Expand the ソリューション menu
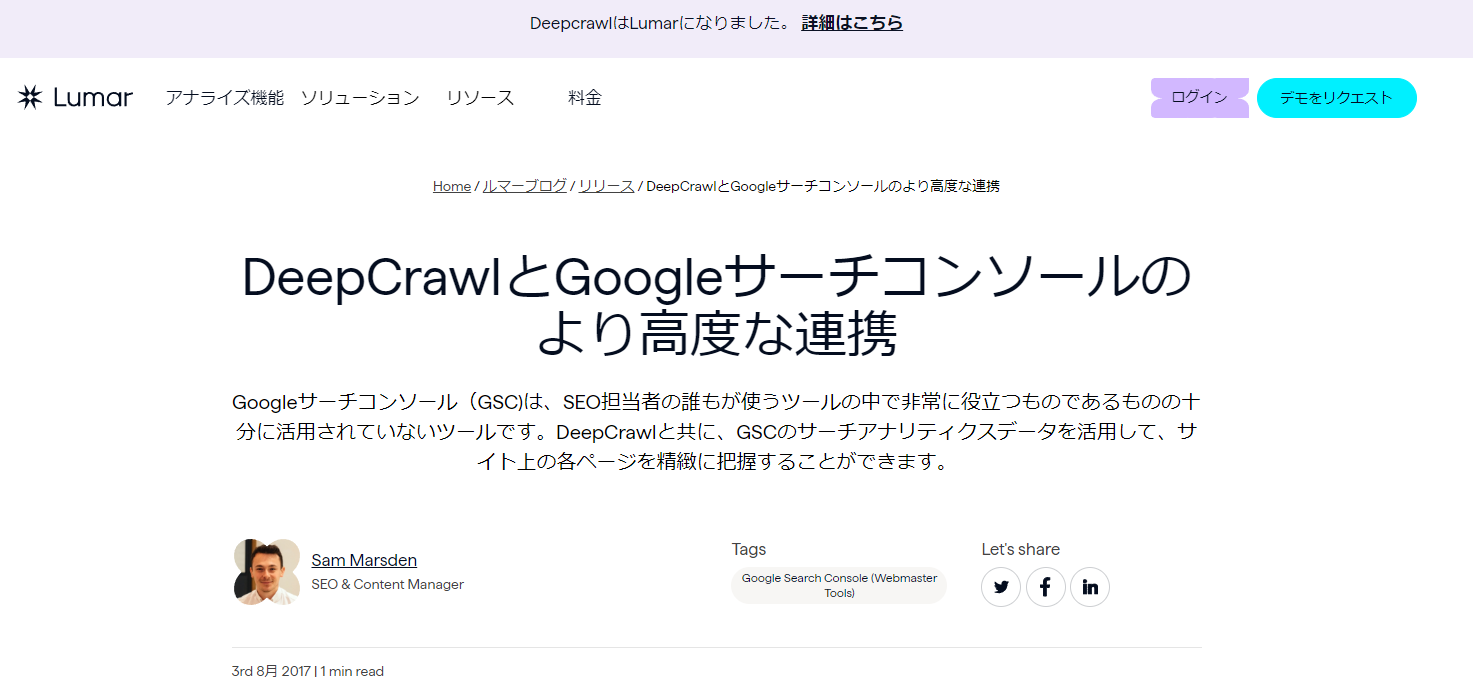The image size is (1473, 688). click(361, 98)
